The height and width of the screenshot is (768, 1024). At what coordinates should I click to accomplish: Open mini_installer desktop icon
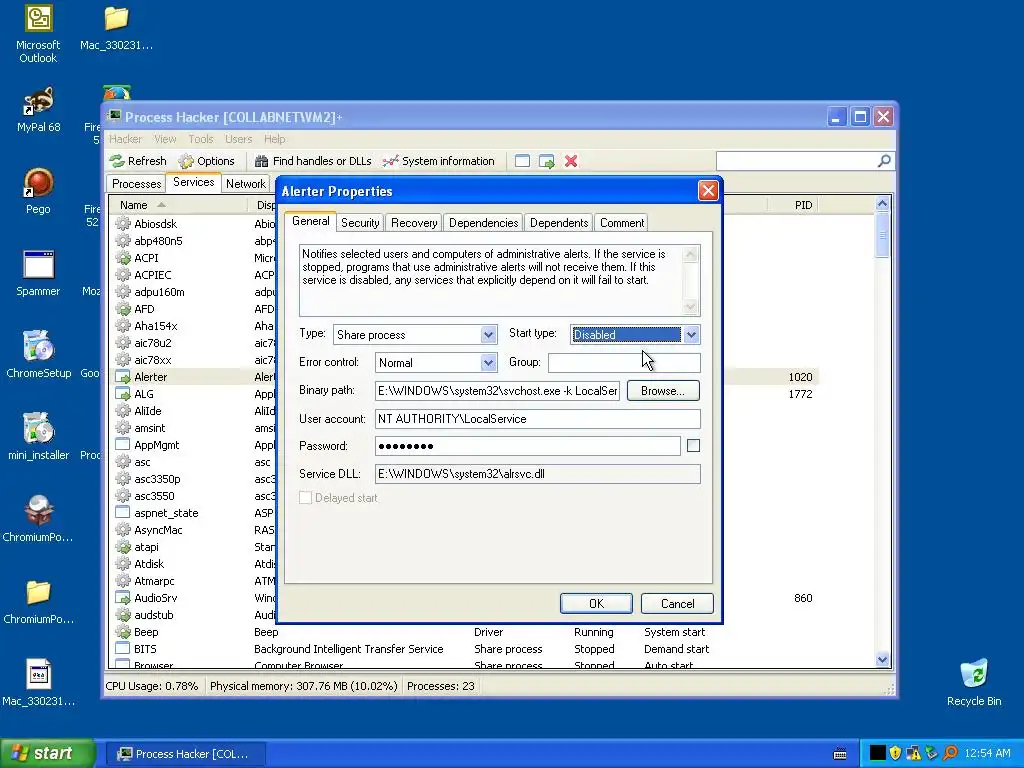coord(39,436)
